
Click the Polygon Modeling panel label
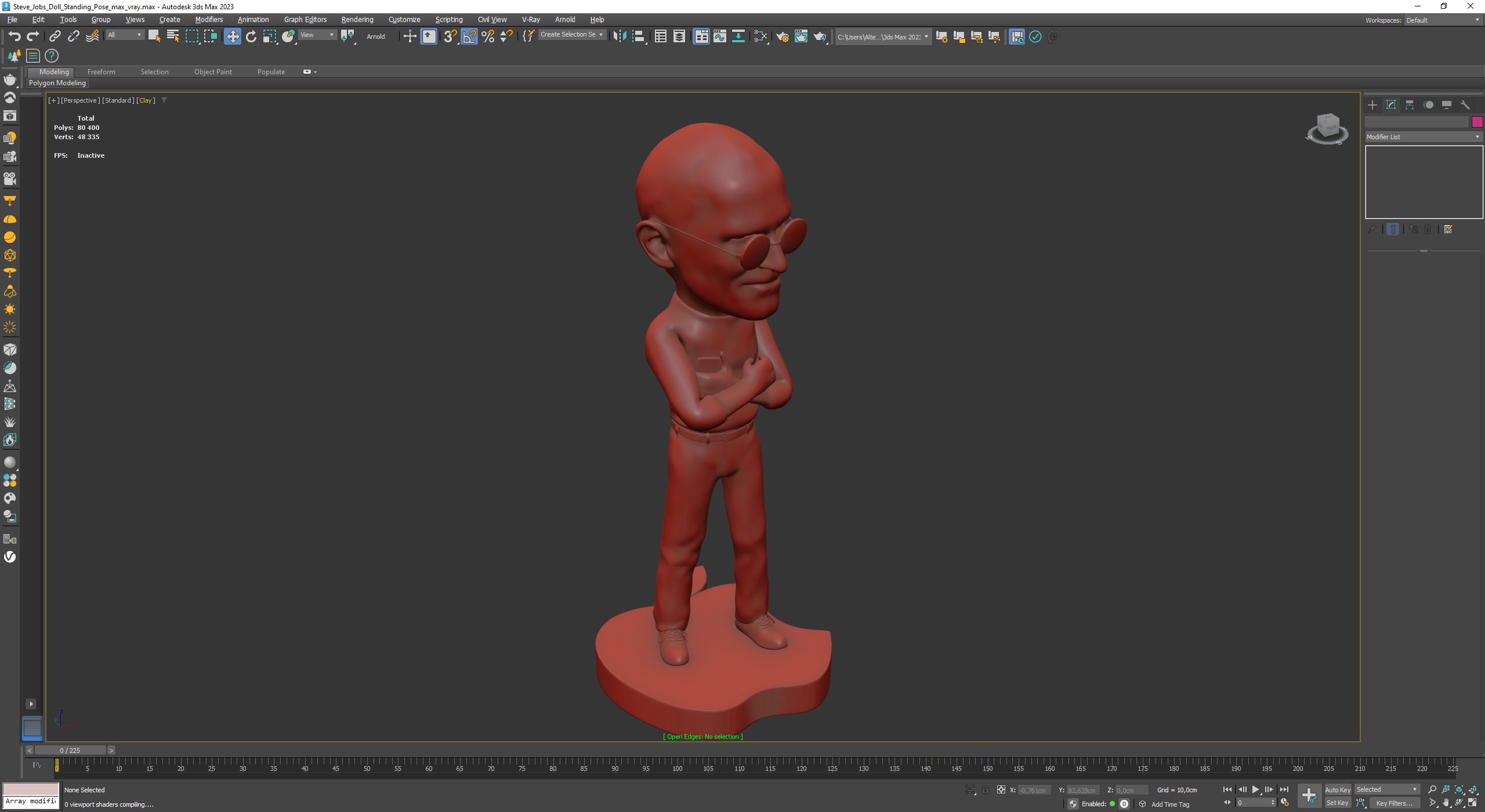(x=57, y=83)
